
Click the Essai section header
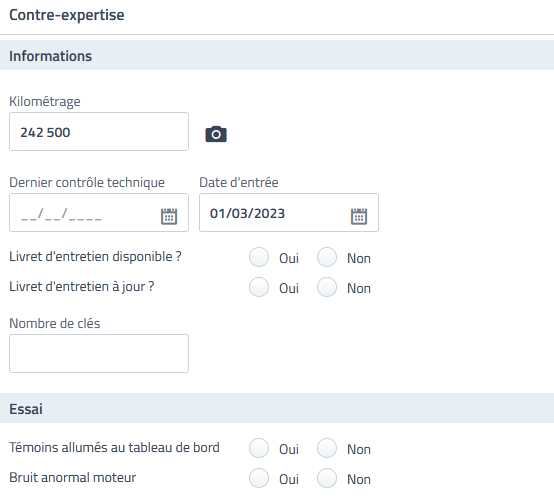click(277, 408)
